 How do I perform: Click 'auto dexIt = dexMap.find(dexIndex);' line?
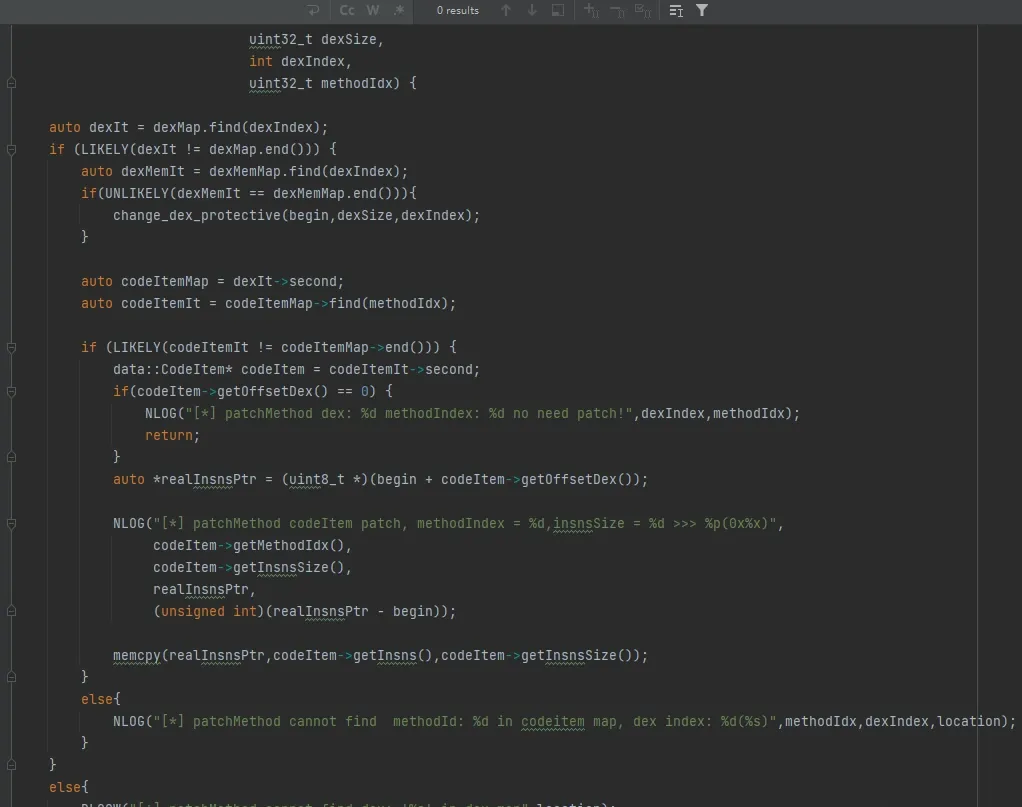coord(188,128)
